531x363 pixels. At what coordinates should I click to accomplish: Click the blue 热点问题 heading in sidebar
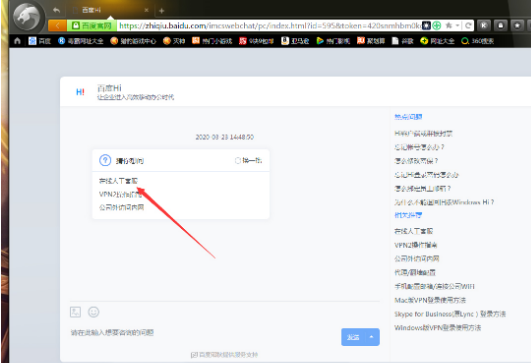(408, 117)
